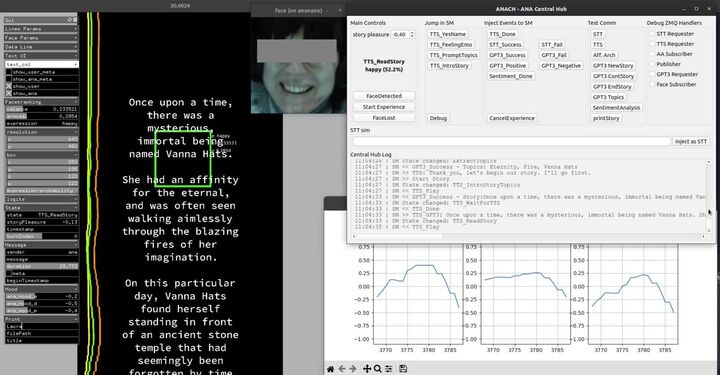Adjust the turnIndex slider in State
720x375 pixels.
tap(41, 236)
